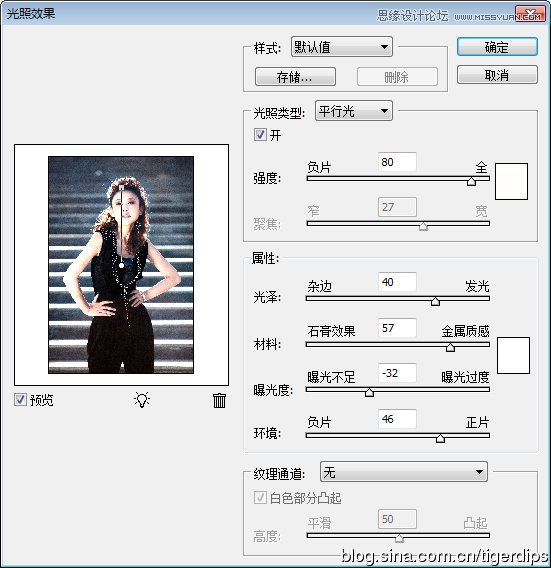Open the 光照类型 light type dropdown
The height and width of the screenshot is (568, 551).
[354, 111]
